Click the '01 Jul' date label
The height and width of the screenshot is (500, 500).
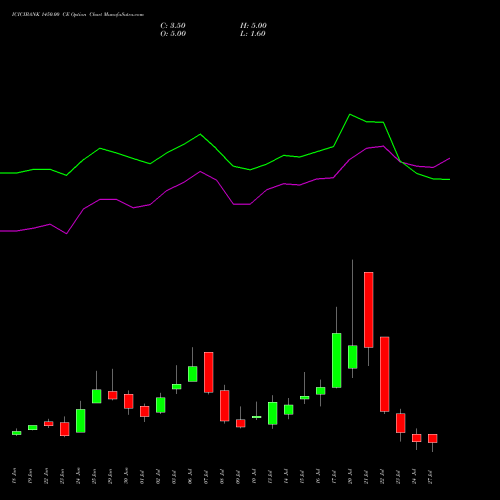tap(142, 476)
